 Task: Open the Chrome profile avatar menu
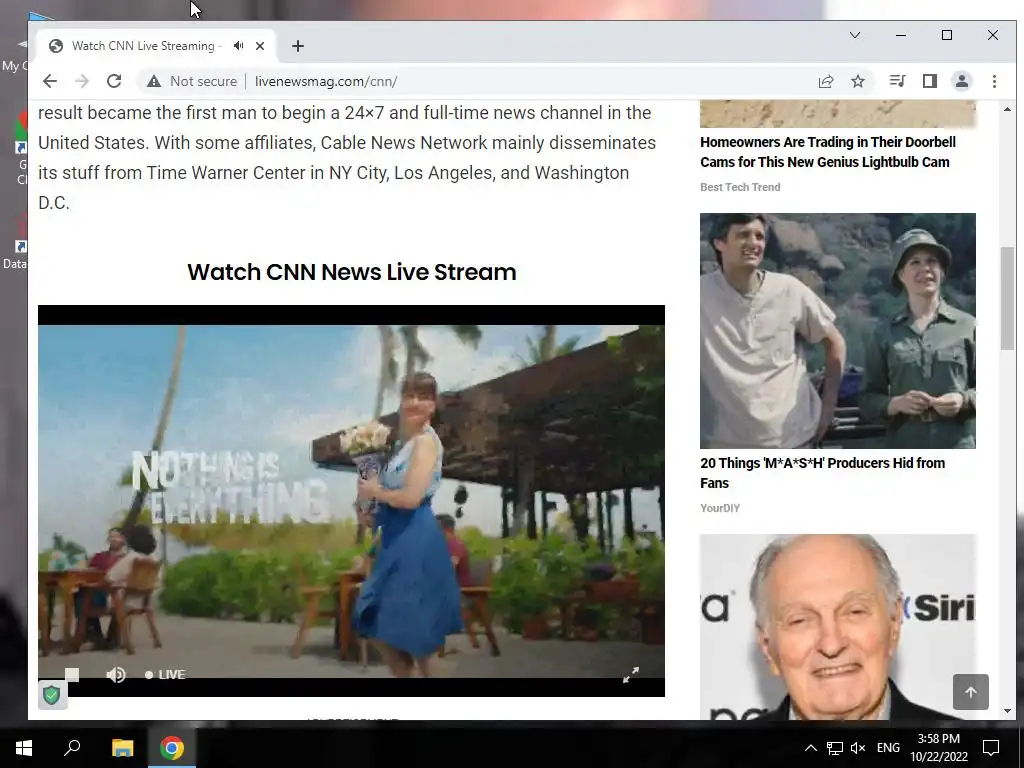click(962, 81)
